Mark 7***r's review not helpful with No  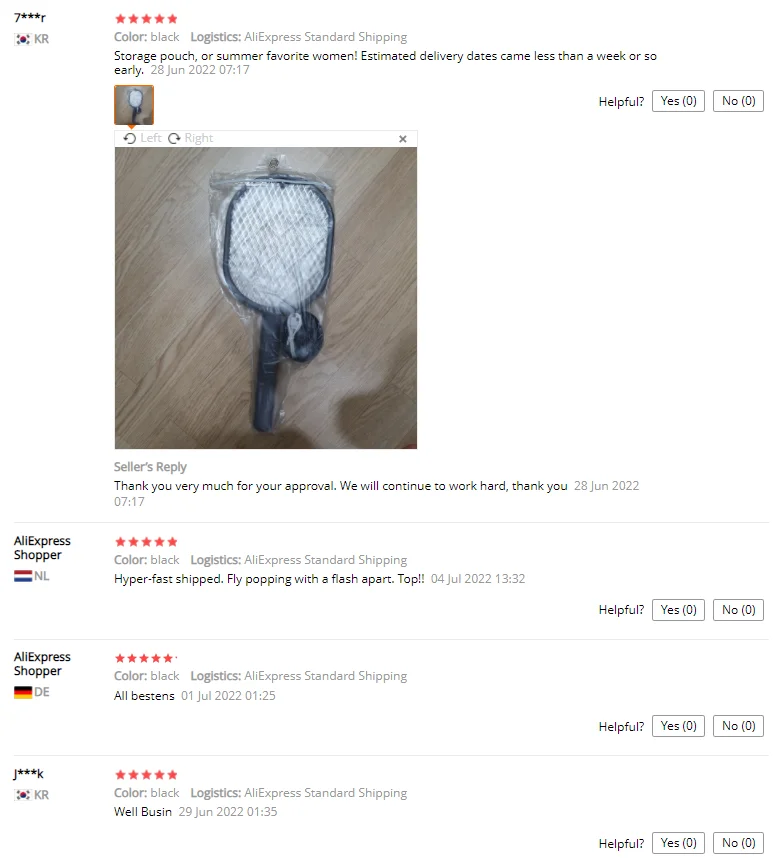738,101
